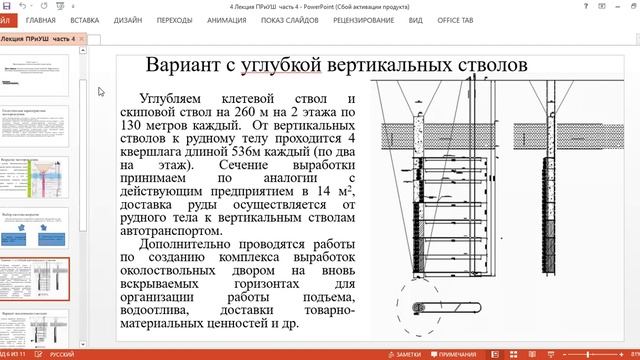Select sixth slide thumbnail at panel bottom

(34, 329)
